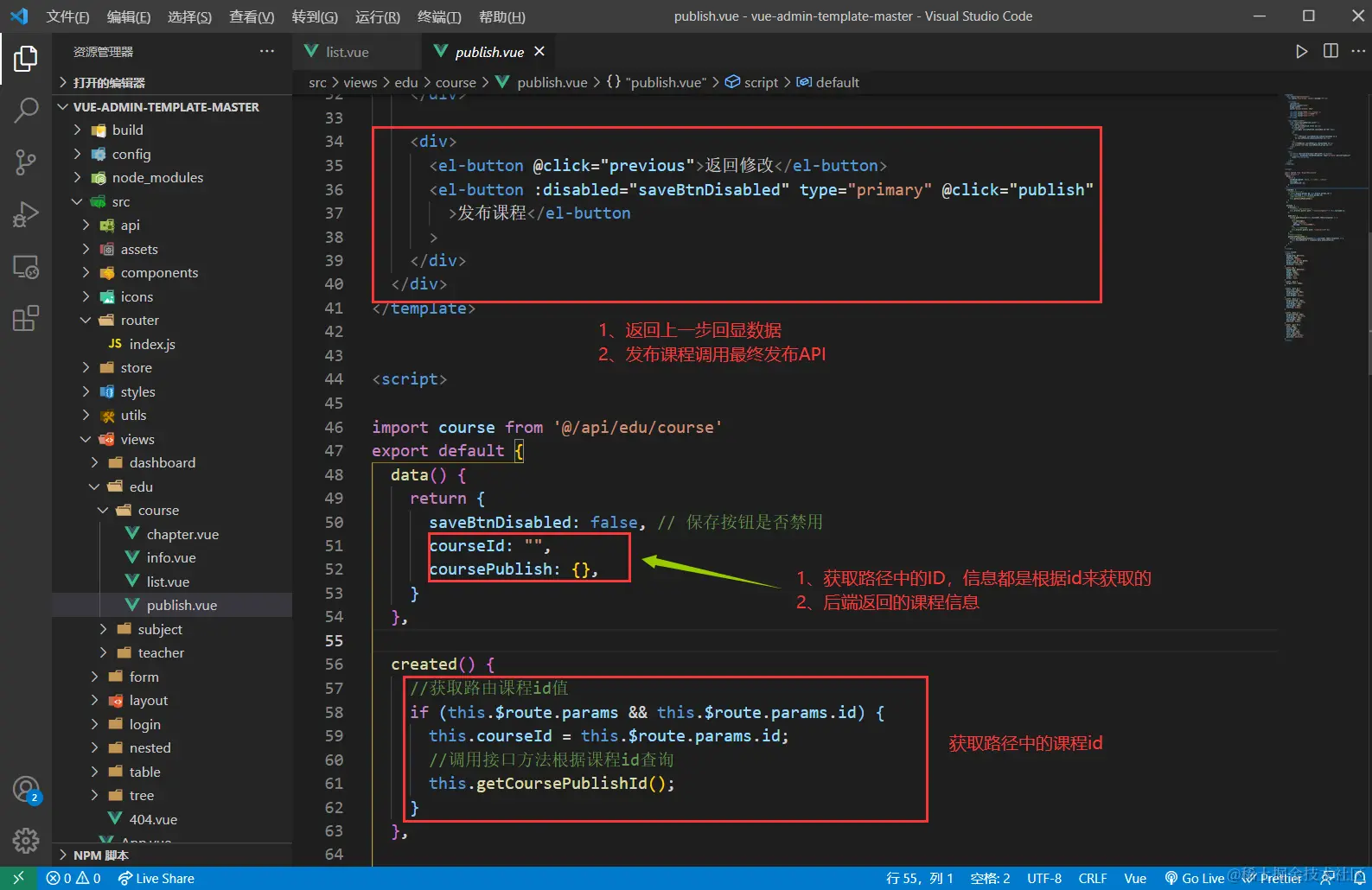Open the Explorer view in activity bar

[x=26, y=59]
